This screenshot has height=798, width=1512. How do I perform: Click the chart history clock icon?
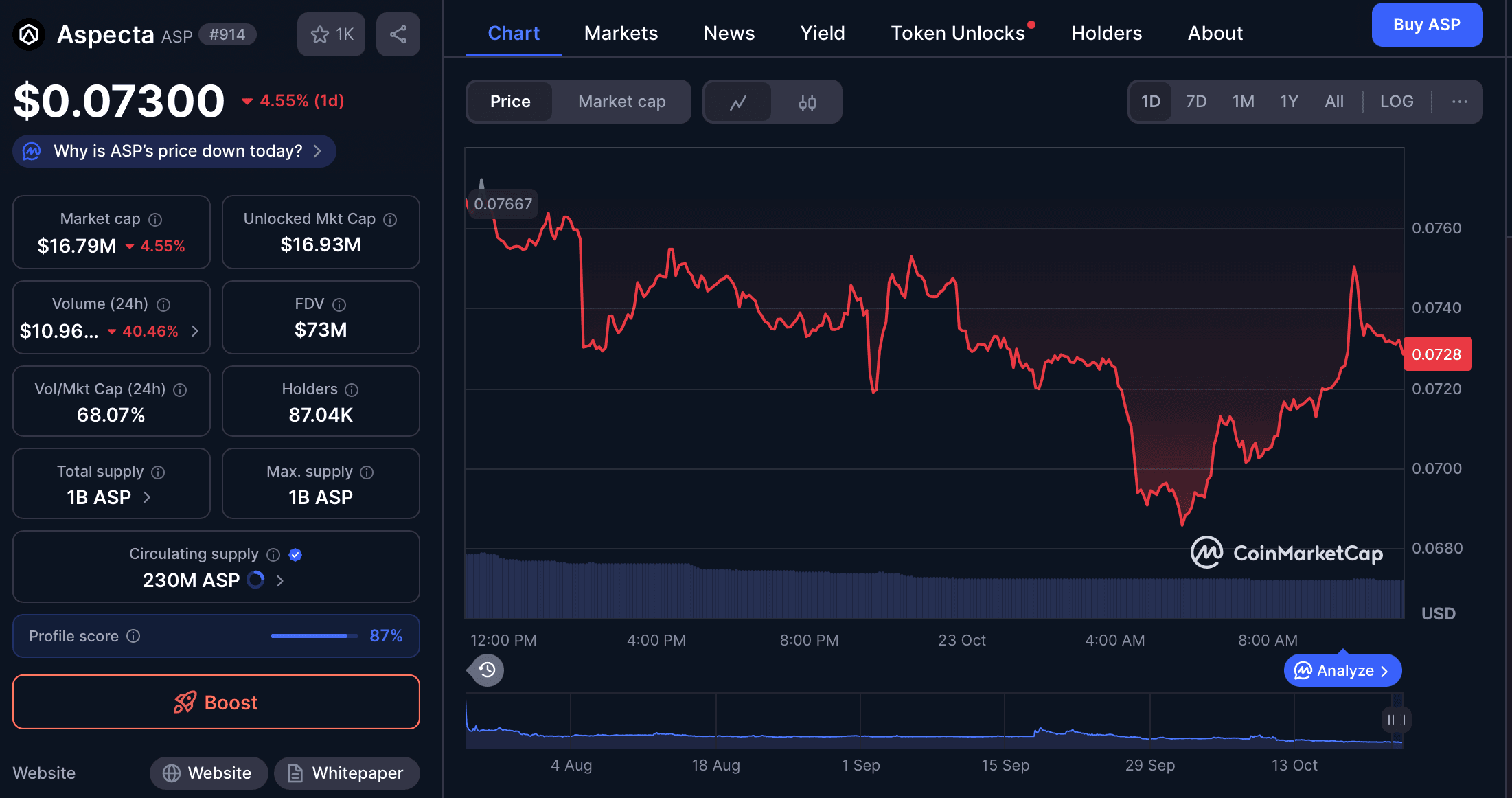click(487, 670)
